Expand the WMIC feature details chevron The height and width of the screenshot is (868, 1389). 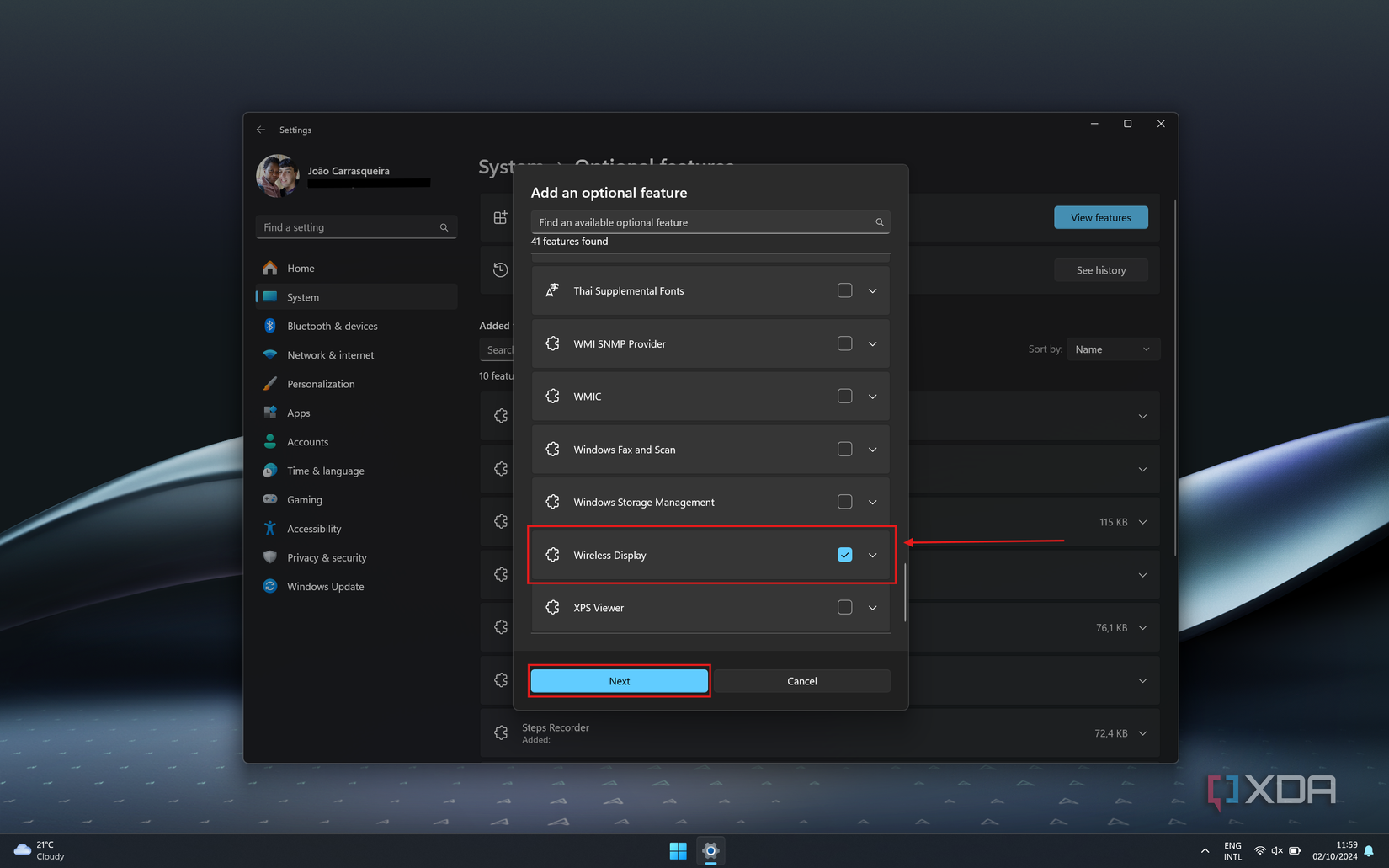[x=872, y=397]
